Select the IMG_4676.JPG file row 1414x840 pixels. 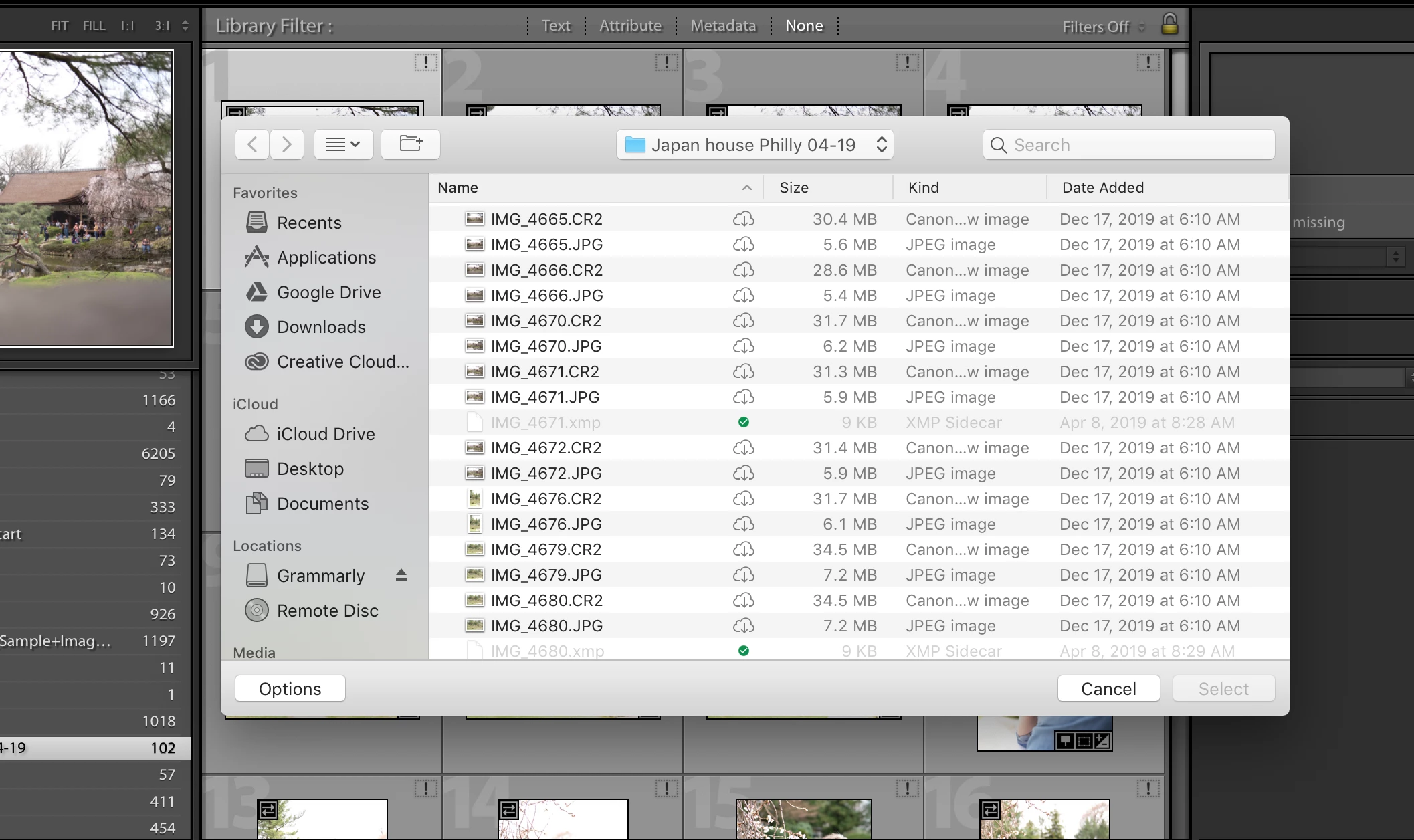[546, 524]
